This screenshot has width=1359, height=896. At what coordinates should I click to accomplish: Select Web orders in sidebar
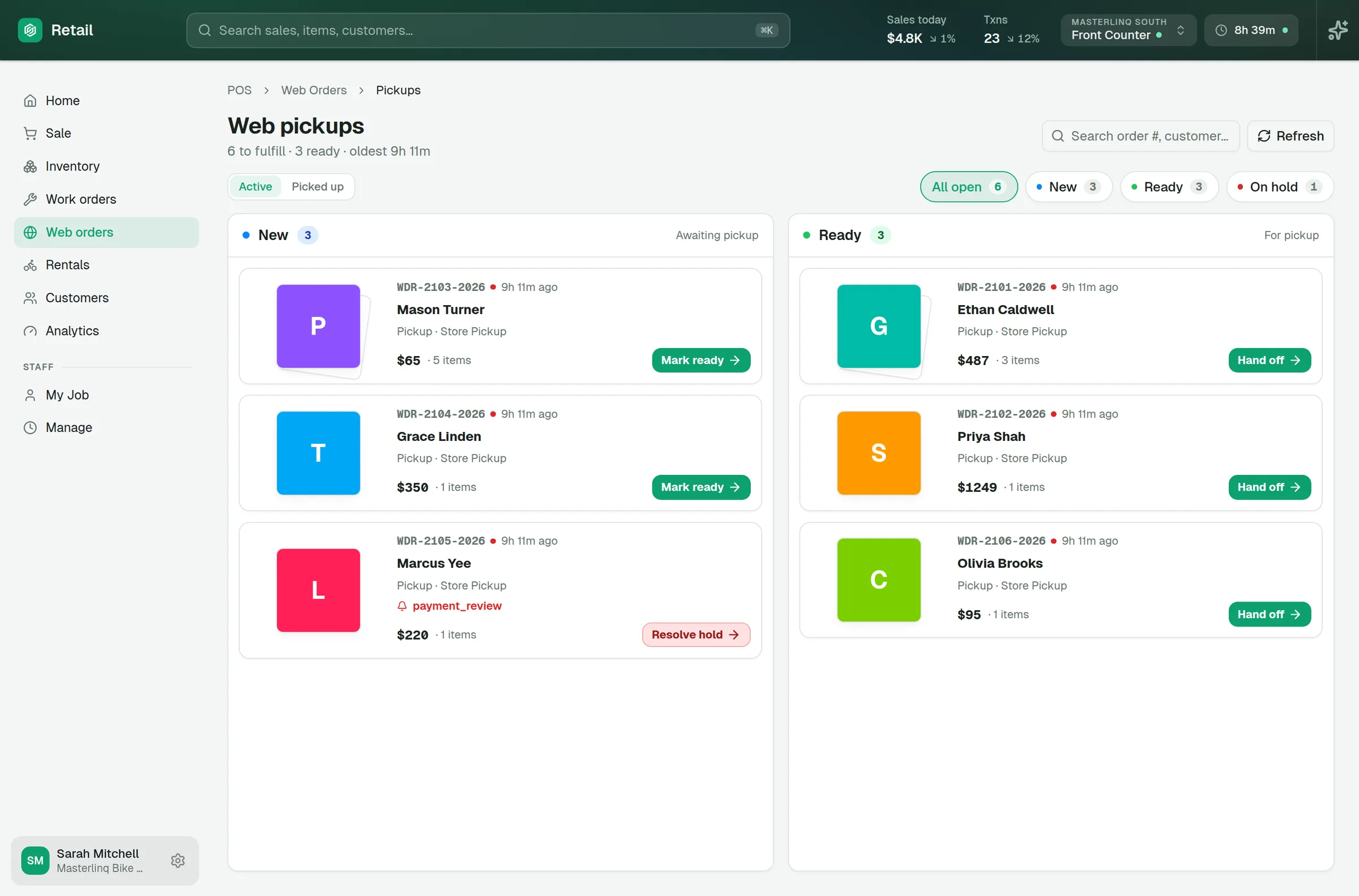[106, 232]
